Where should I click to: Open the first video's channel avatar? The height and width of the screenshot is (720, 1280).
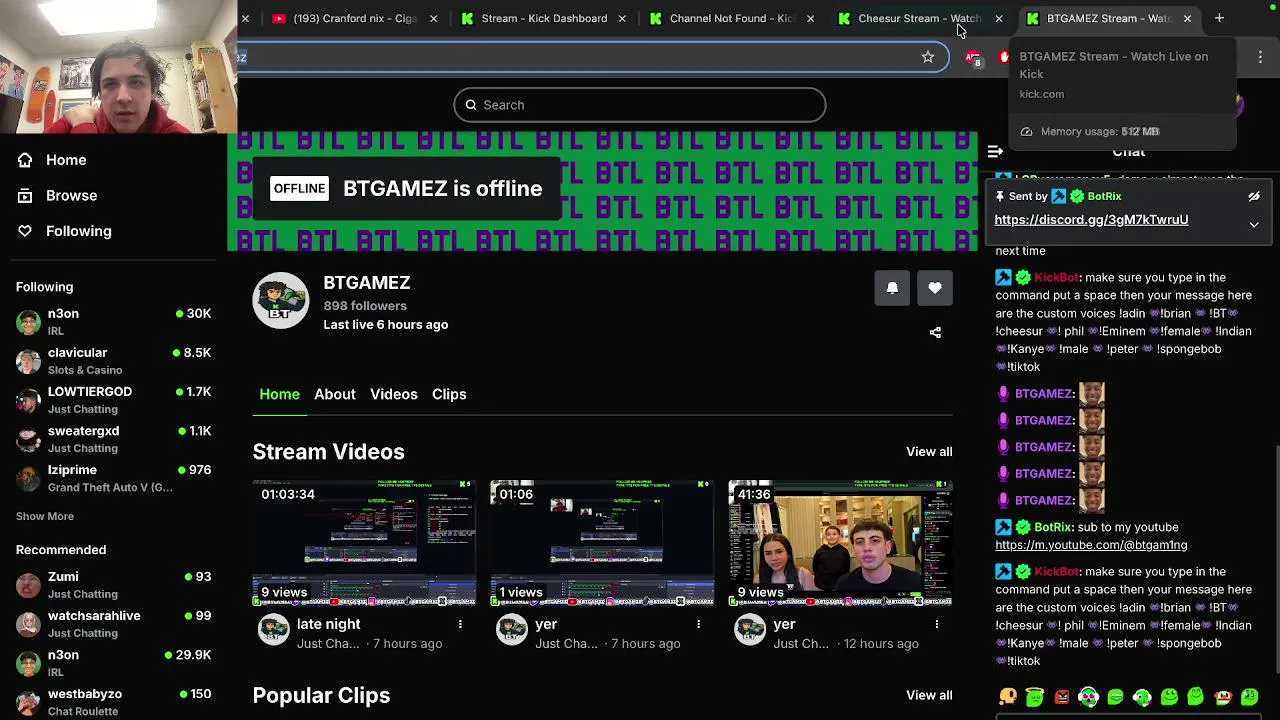click(274, 629)
